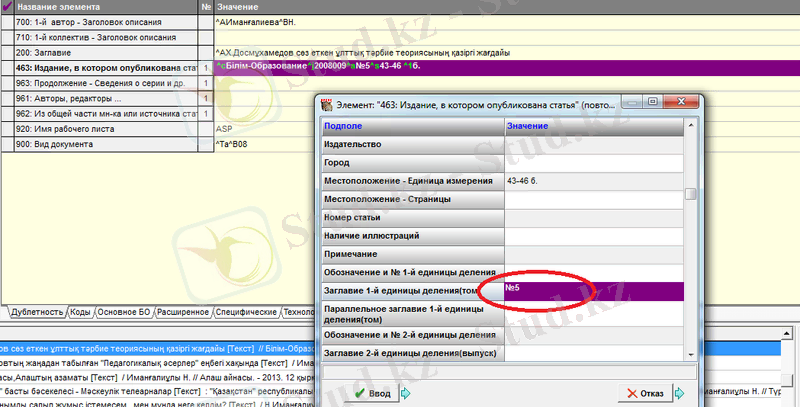Click the 43-46 б. value cell
This screenshot has width=800, height=407.
(x=594, y=181)
